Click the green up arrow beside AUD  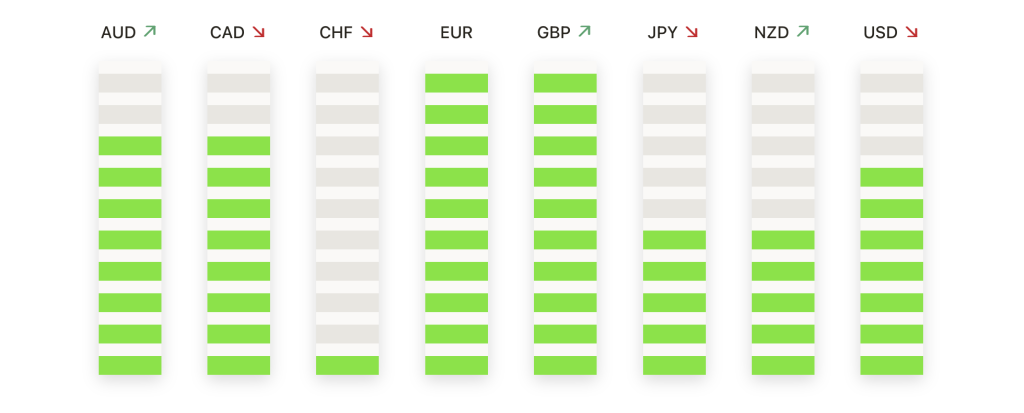tap(150, 31)
